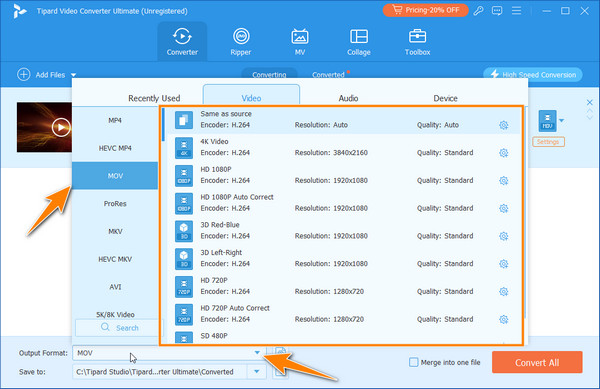Open settings gear for HD 1080P Auto Correct
The width and height of the screenshot is (600, 389).
(x=504, y=208)
